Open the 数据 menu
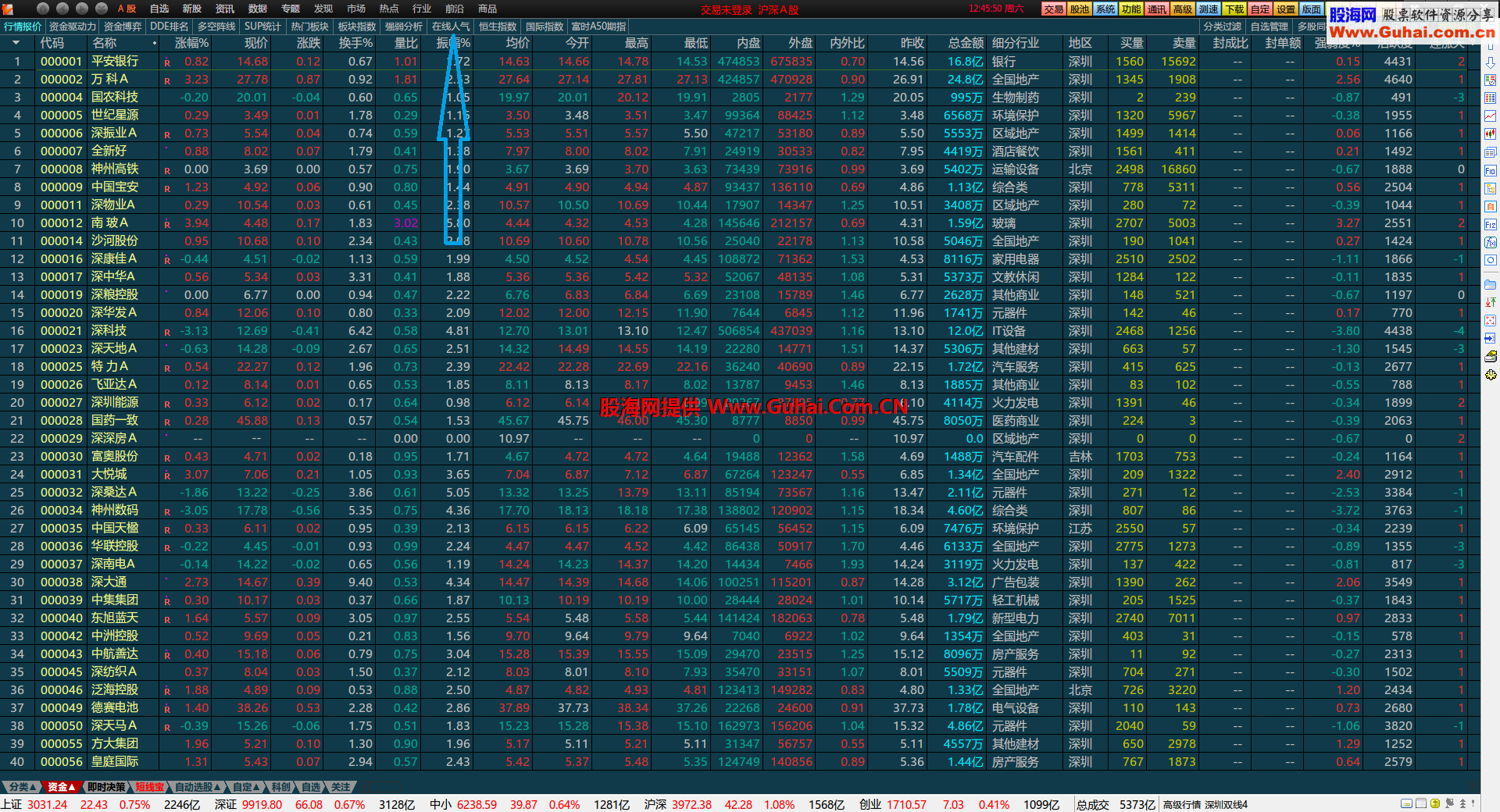This screenshot has width=1500, height=812. coord(258,9)
